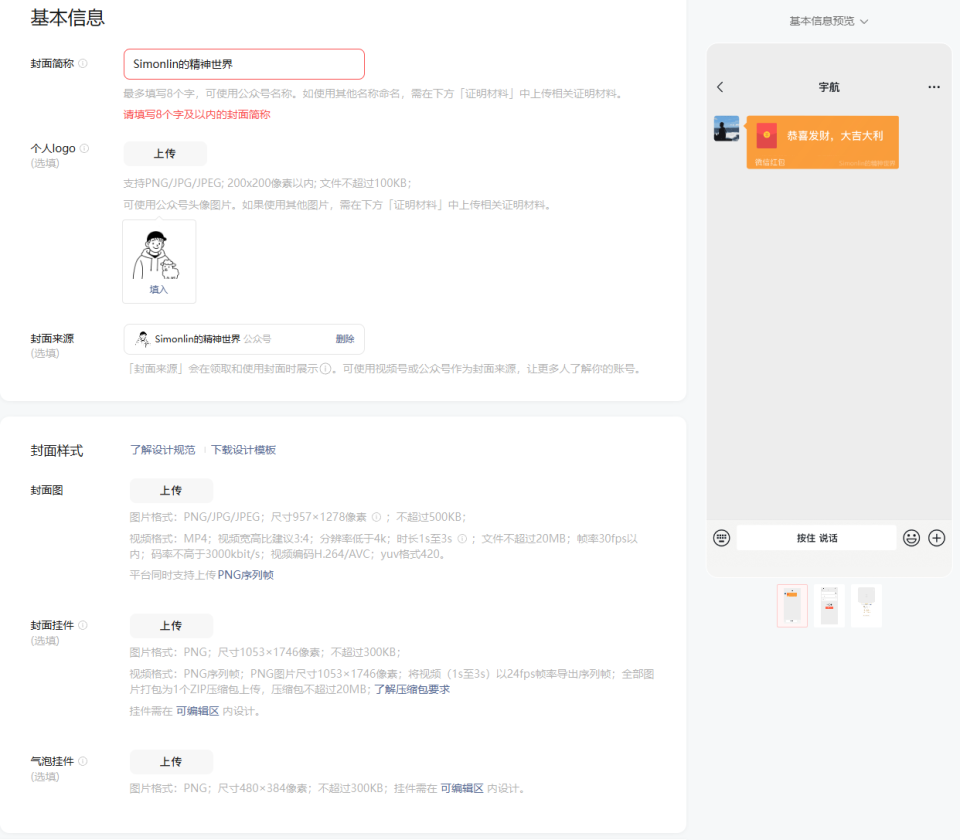Screen dimensions: 960x840
Task: Click the chat avatar in preview
Action: (727, 129)
